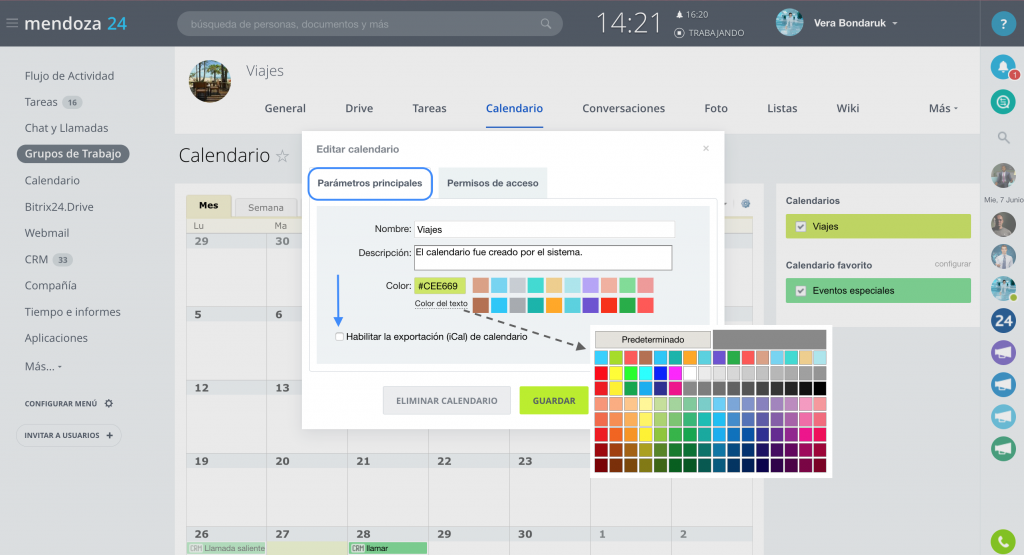
Task: Click the Nombre field containing Viajes
Action: click(x=544, y=229)
